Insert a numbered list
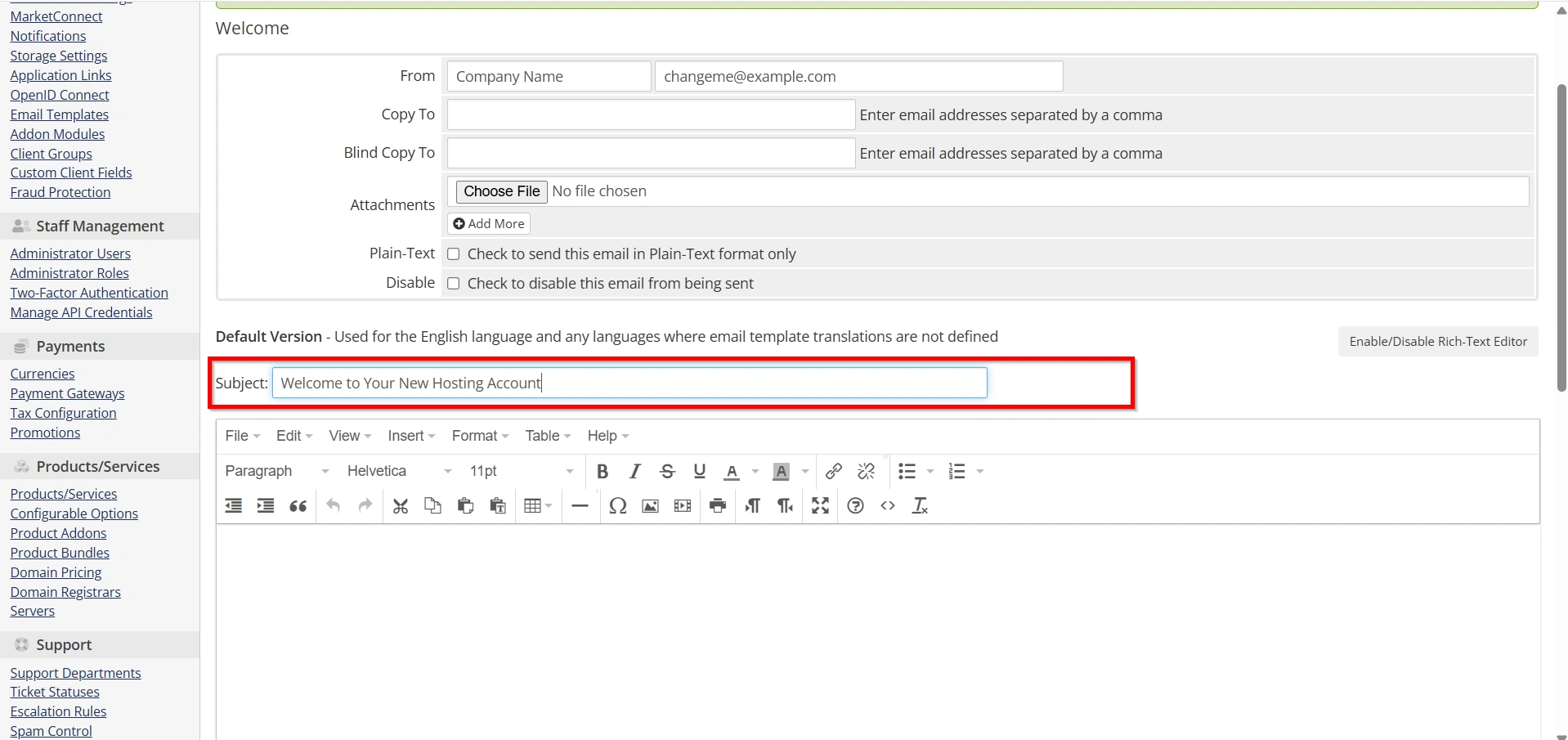Image resolution: width=1568 pixels, height=740 pixels. [956, 471]
